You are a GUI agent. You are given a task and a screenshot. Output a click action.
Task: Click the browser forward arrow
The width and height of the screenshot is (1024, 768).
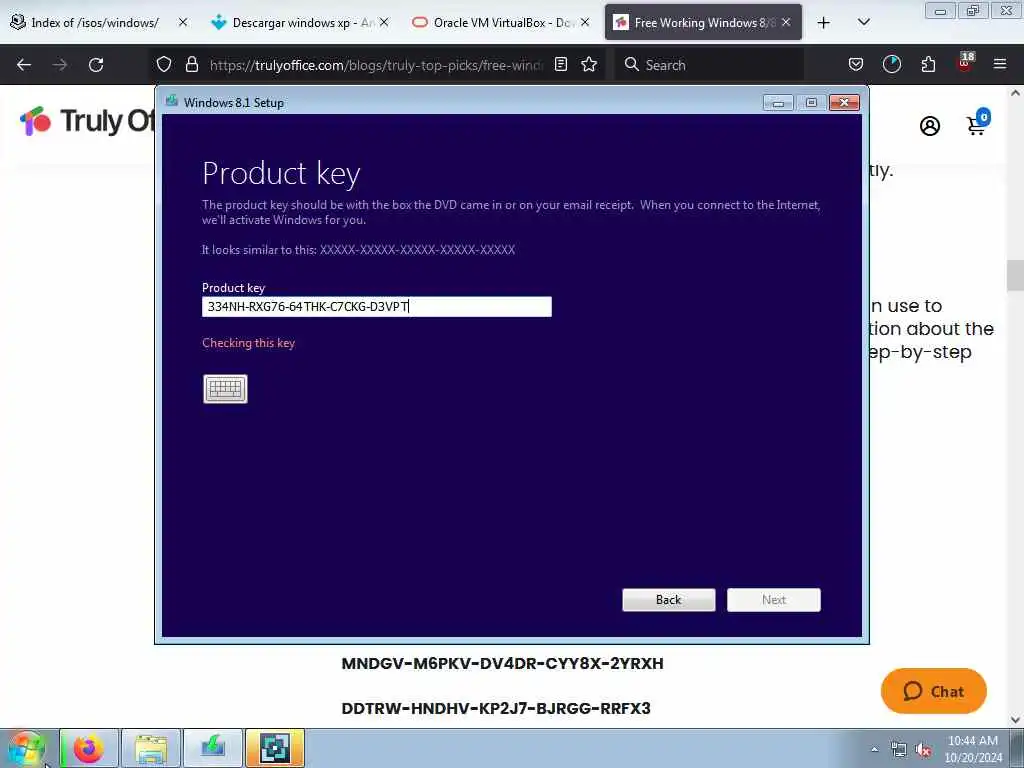coord(60,65)
